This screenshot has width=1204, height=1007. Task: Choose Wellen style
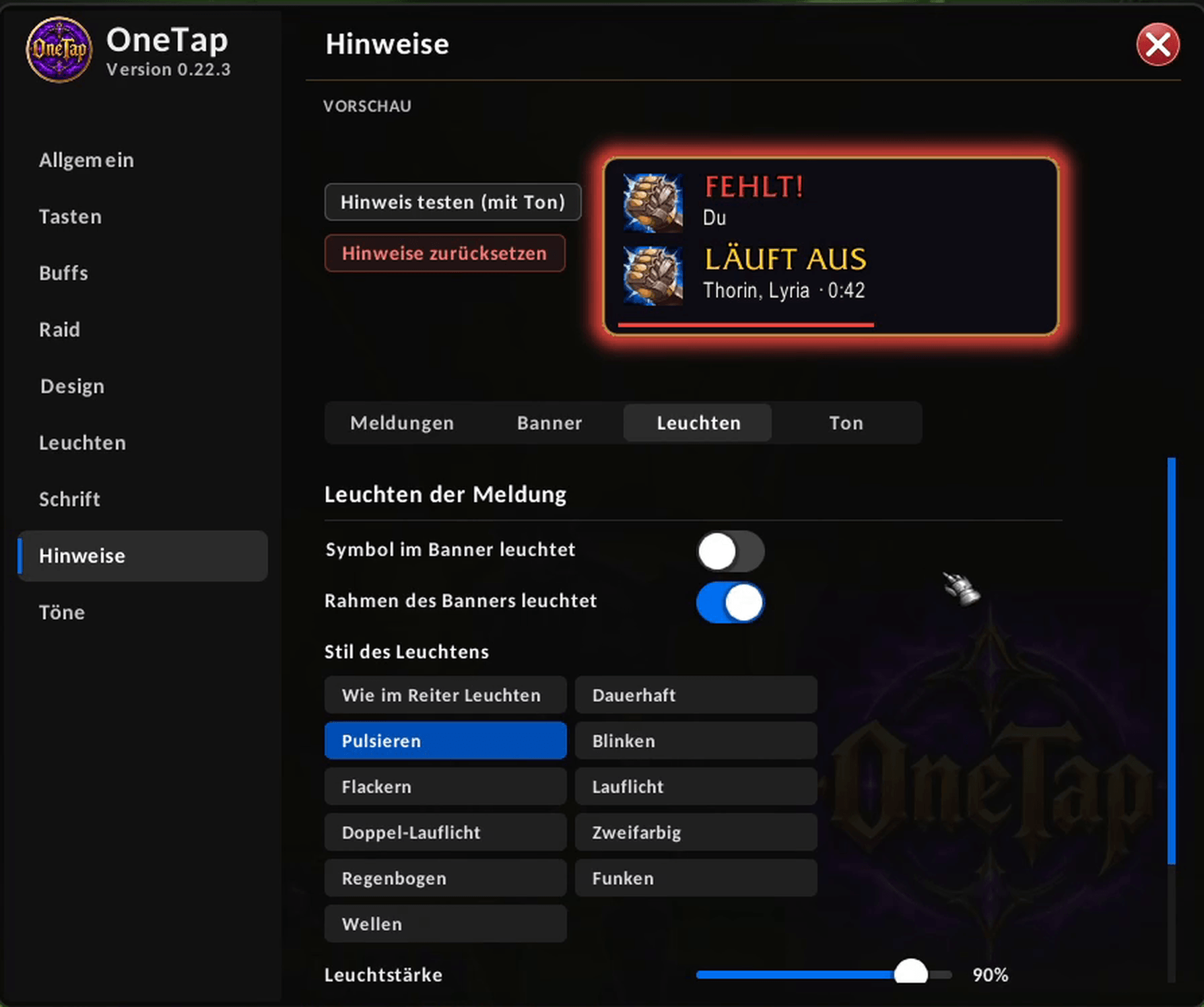[x=445, y=924]
